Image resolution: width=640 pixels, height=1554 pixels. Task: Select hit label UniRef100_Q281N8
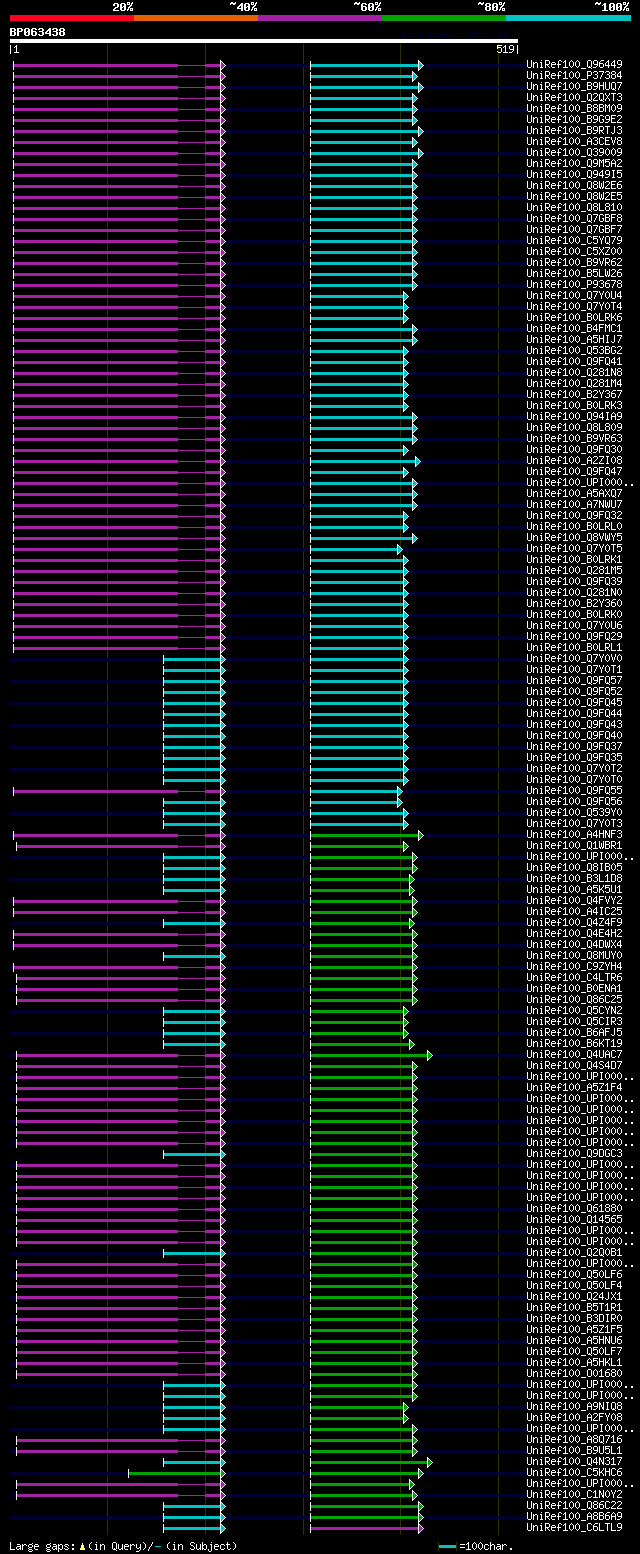(574, 373)
